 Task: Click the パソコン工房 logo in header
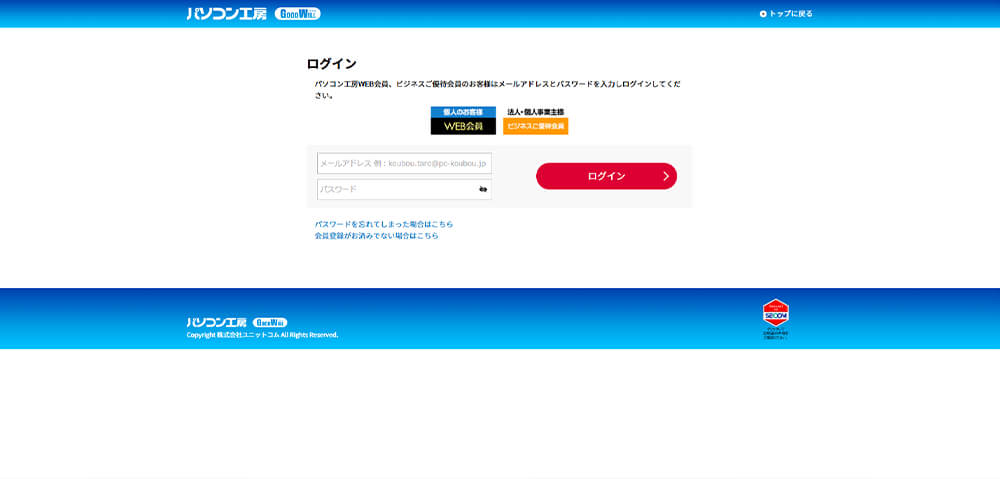(226, 13)
